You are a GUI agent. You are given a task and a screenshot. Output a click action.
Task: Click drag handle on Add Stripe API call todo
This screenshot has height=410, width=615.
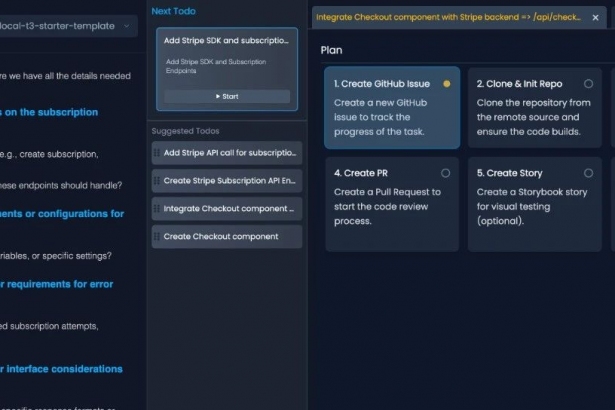[156, 153]
